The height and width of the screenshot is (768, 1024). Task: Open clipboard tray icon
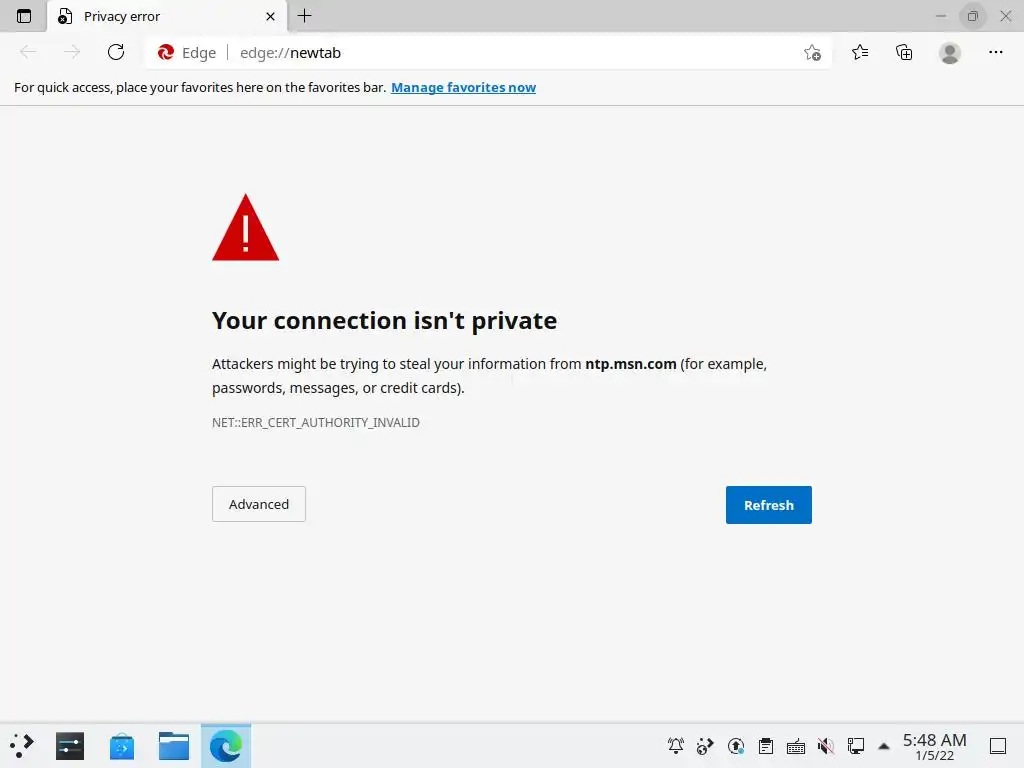766,746
